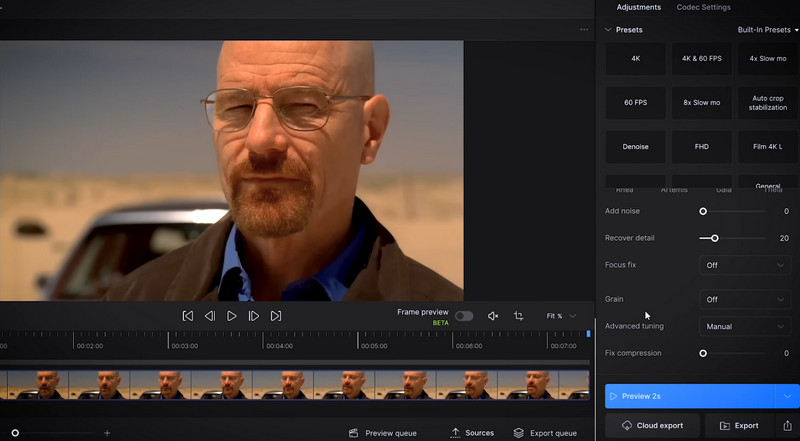Mute the preview audio
800x441 pixels.
pos(492,316)
